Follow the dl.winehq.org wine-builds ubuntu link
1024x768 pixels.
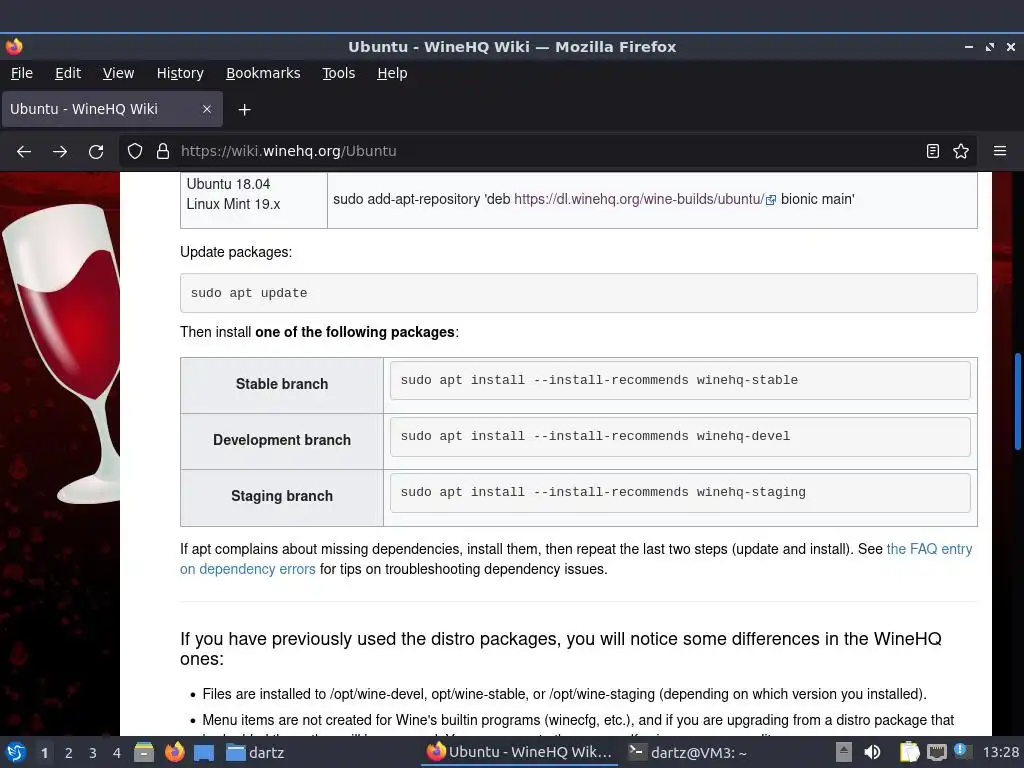[x=639, y=199]
